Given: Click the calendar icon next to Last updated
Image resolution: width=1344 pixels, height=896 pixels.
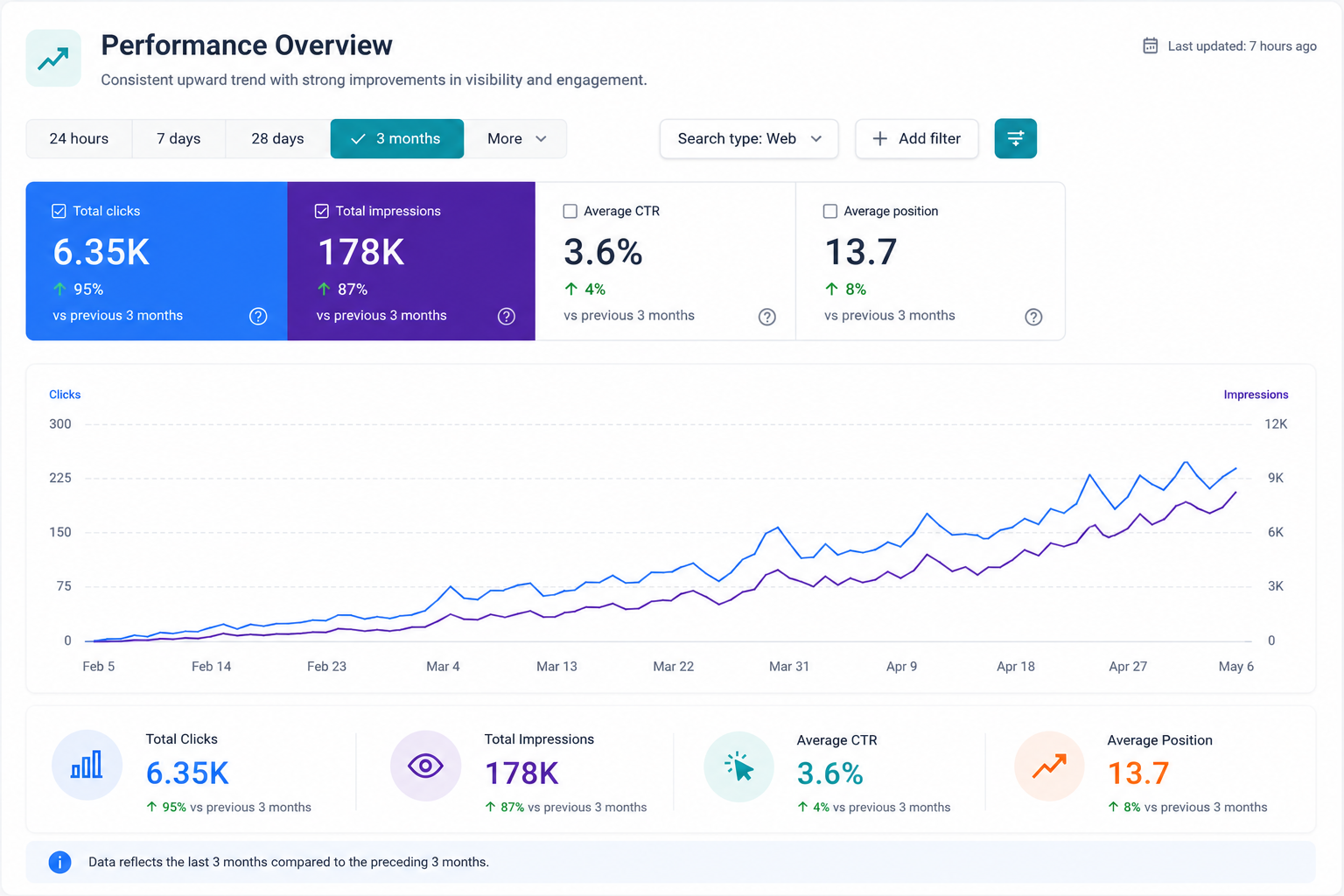Looking at the screenshot, I should coord(1151,45).
